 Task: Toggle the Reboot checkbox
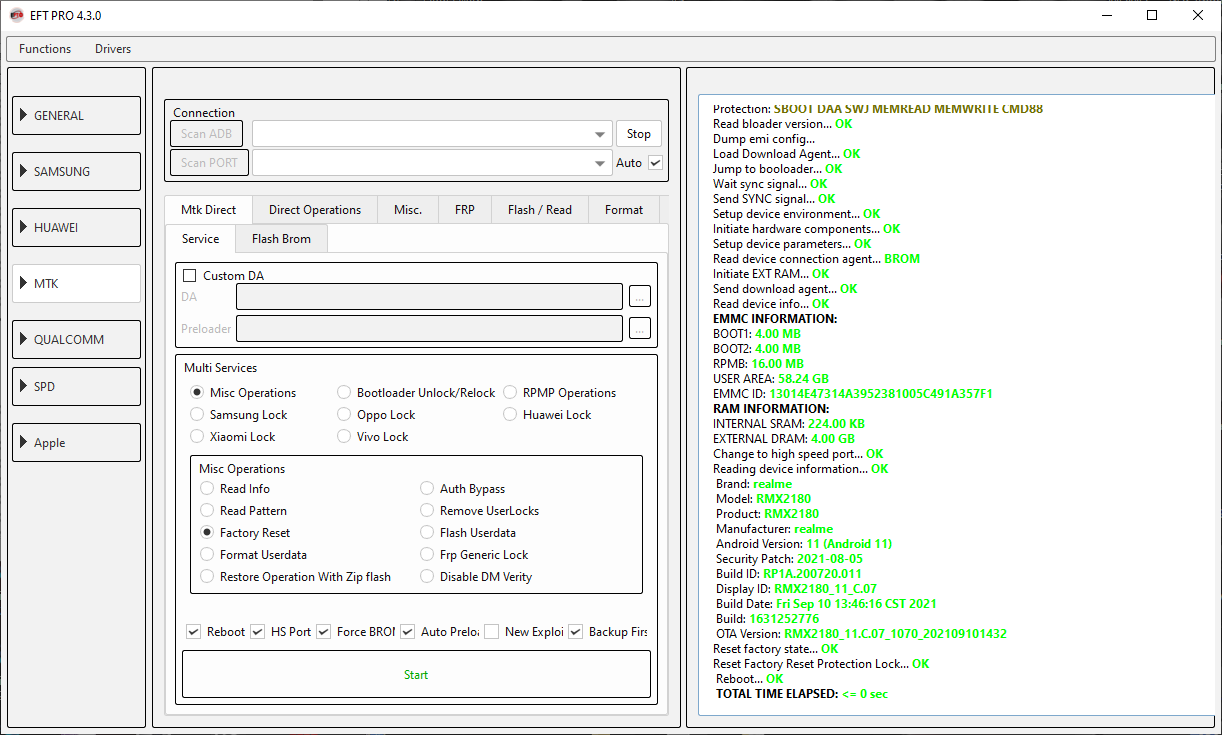click(x=193, y=632)
